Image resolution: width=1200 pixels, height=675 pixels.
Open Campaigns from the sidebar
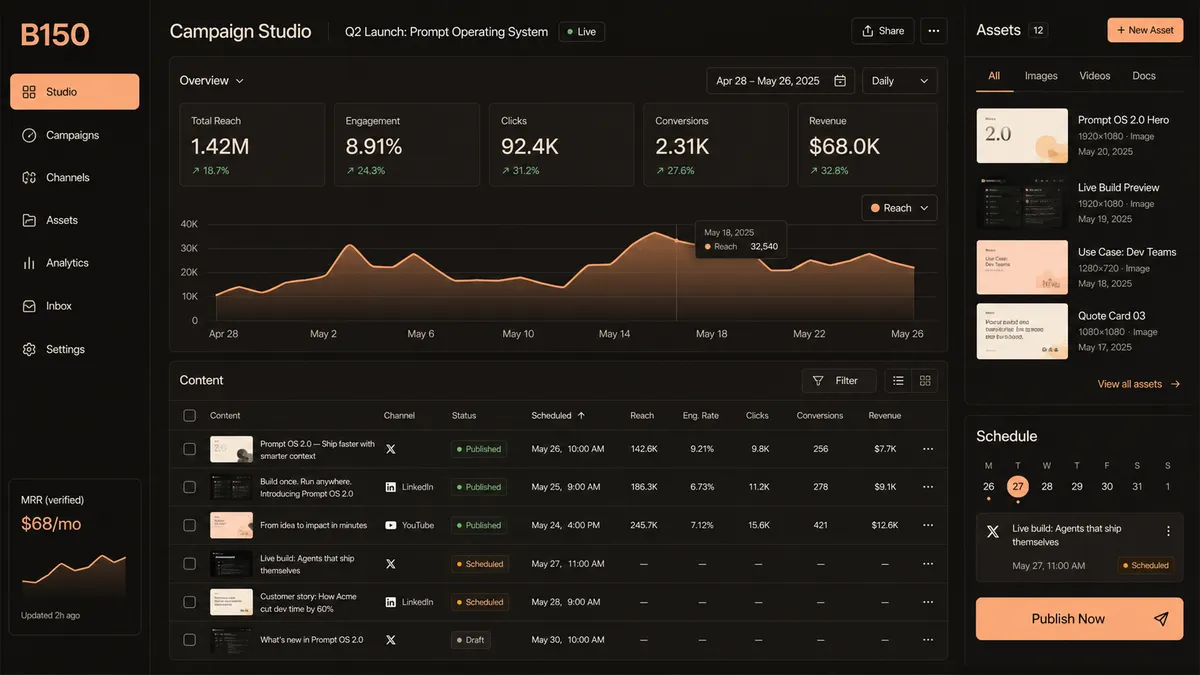(x=75, y=135)
